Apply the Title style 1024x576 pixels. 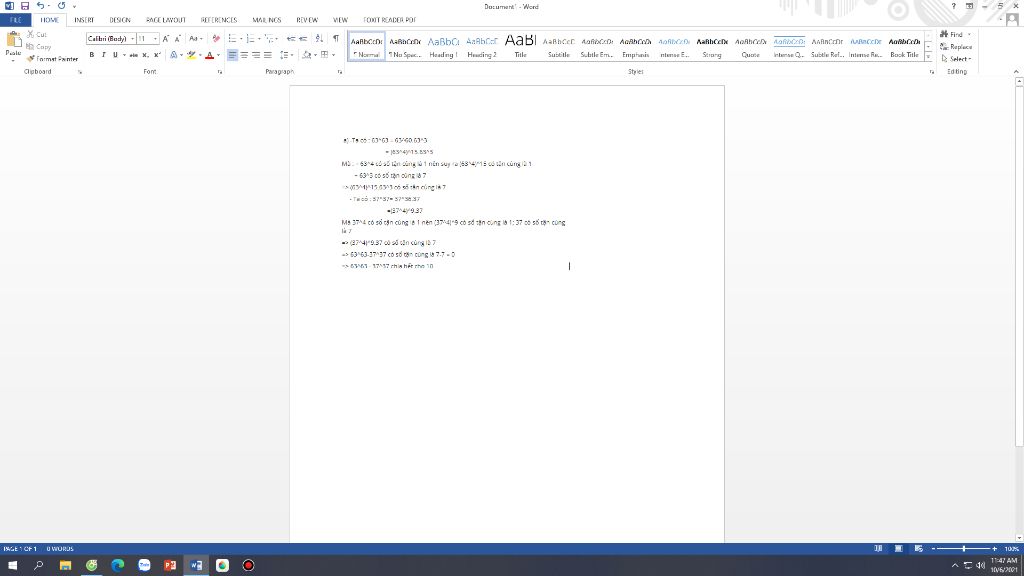coord(520,46)
